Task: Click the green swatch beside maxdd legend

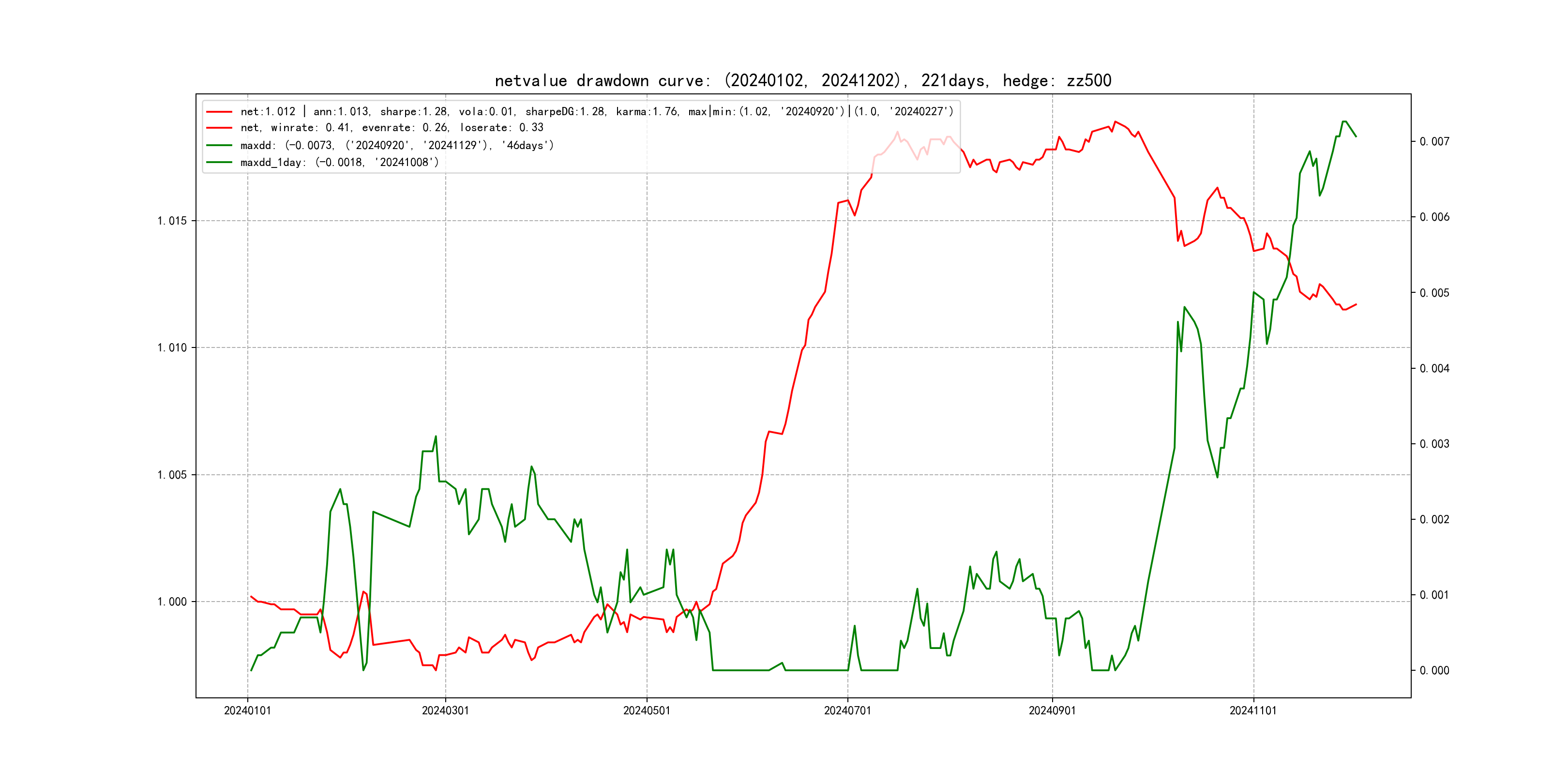Action: [219, 146]
